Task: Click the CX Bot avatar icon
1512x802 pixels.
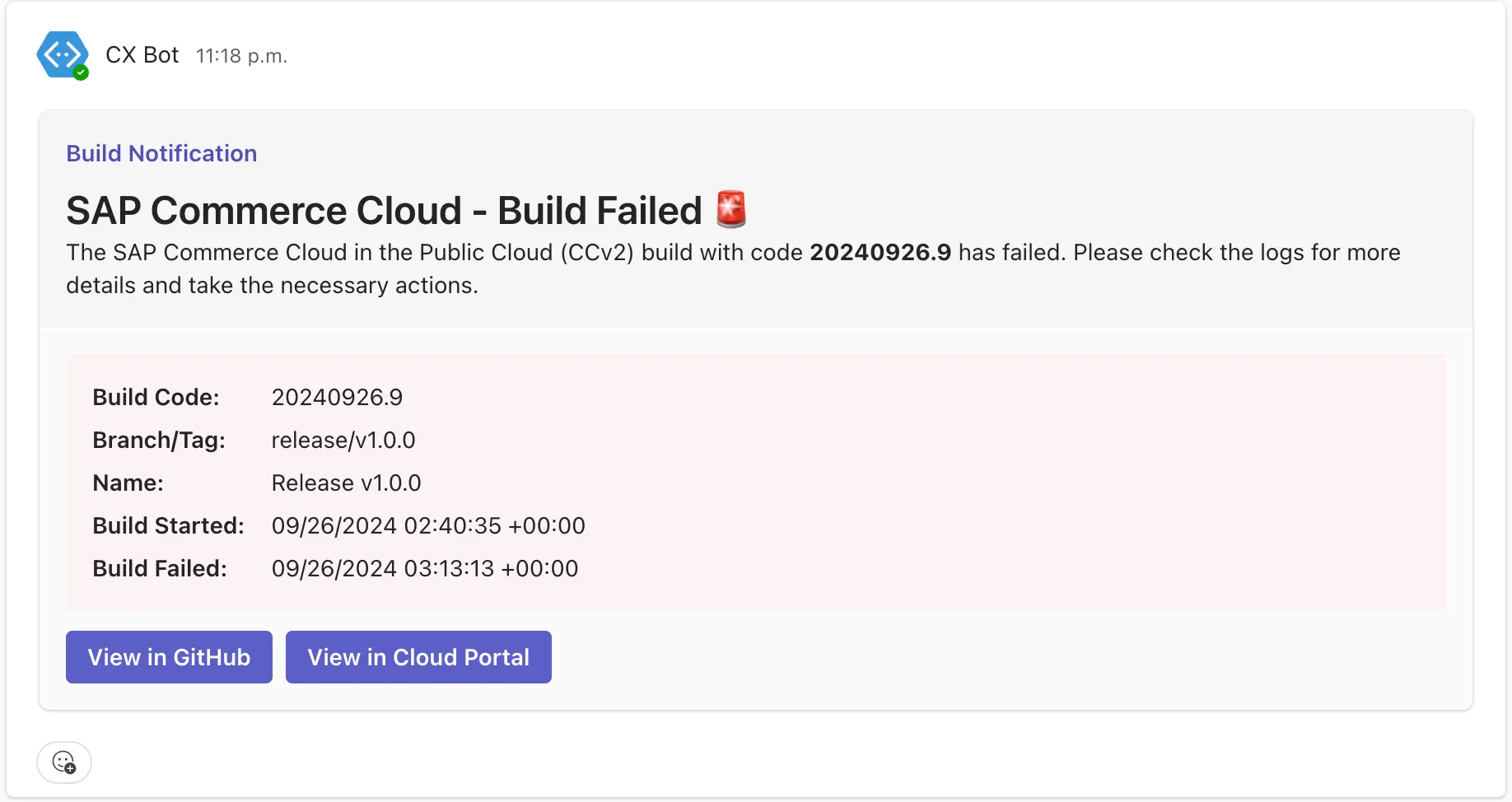Action: [62, 54]
